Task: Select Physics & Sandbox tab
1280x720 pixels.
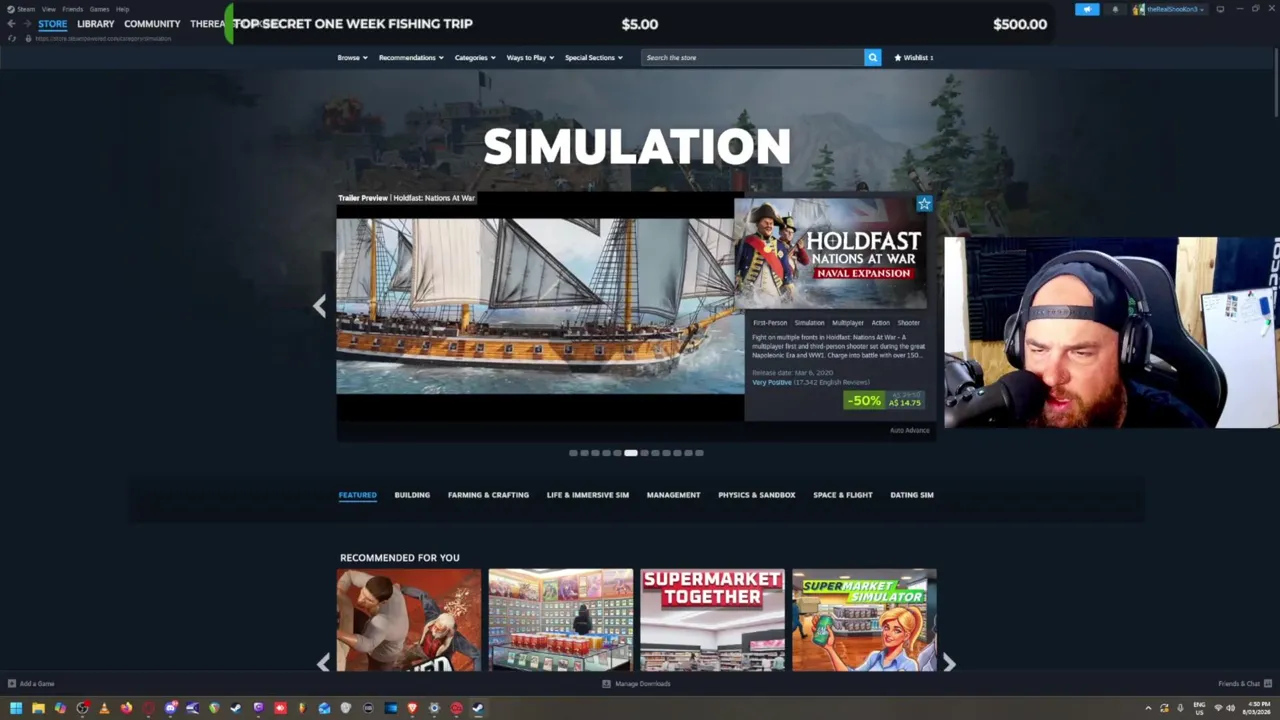Action: point(756,495)
